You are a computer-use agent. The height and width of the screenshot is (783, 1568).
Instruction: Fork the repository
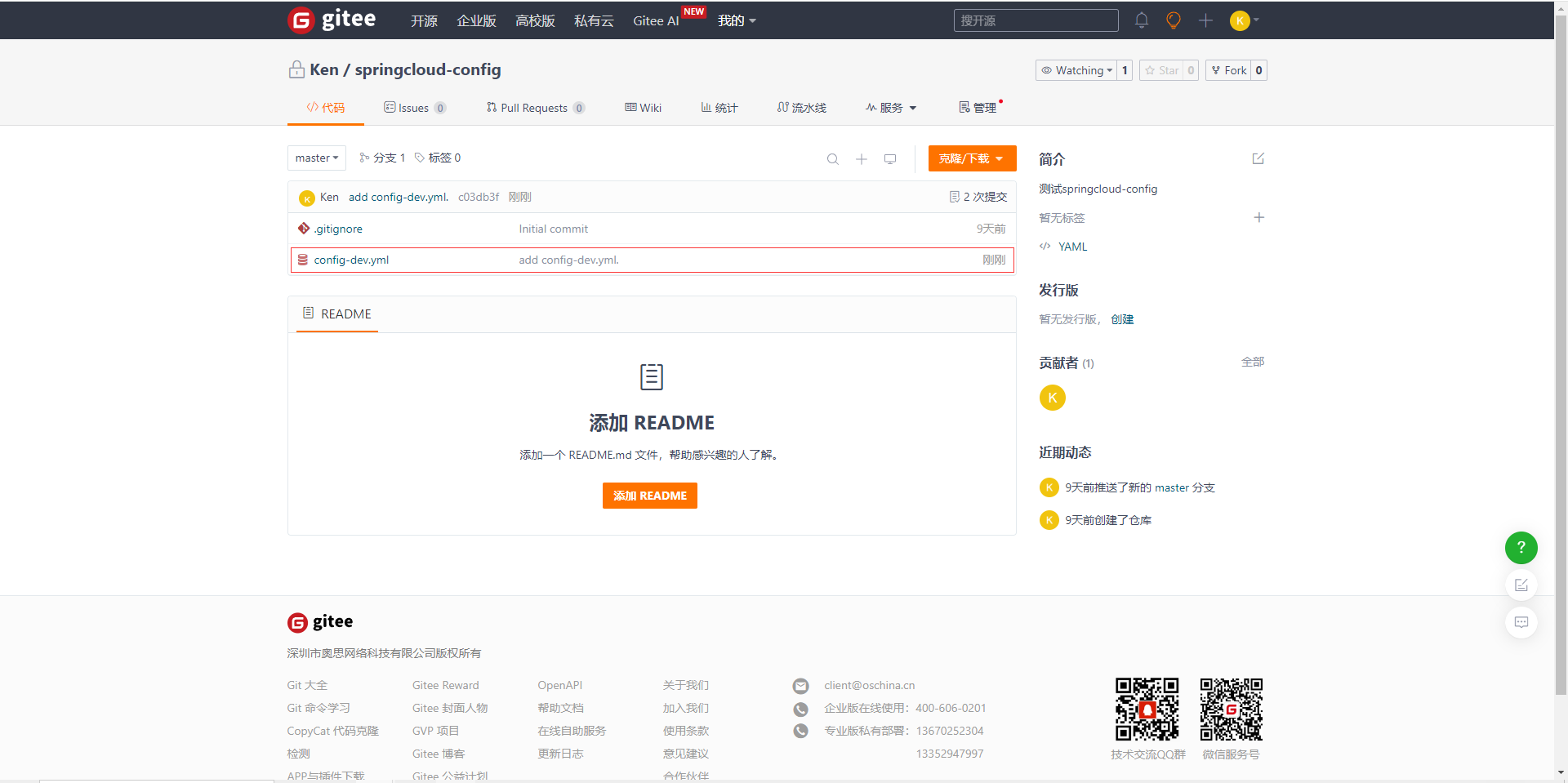pos(1229,70)
